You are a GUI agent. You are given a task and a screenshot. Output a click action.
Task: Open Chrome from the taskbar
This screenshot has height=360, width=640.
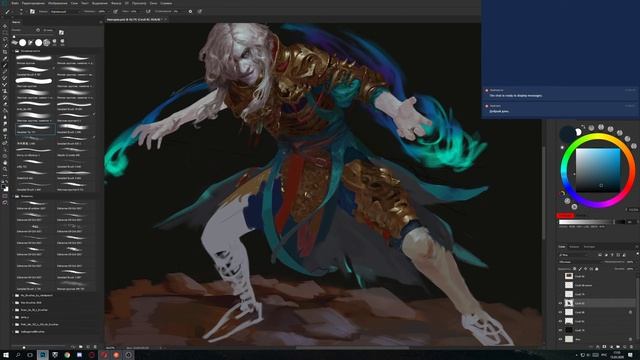(67, 355)
